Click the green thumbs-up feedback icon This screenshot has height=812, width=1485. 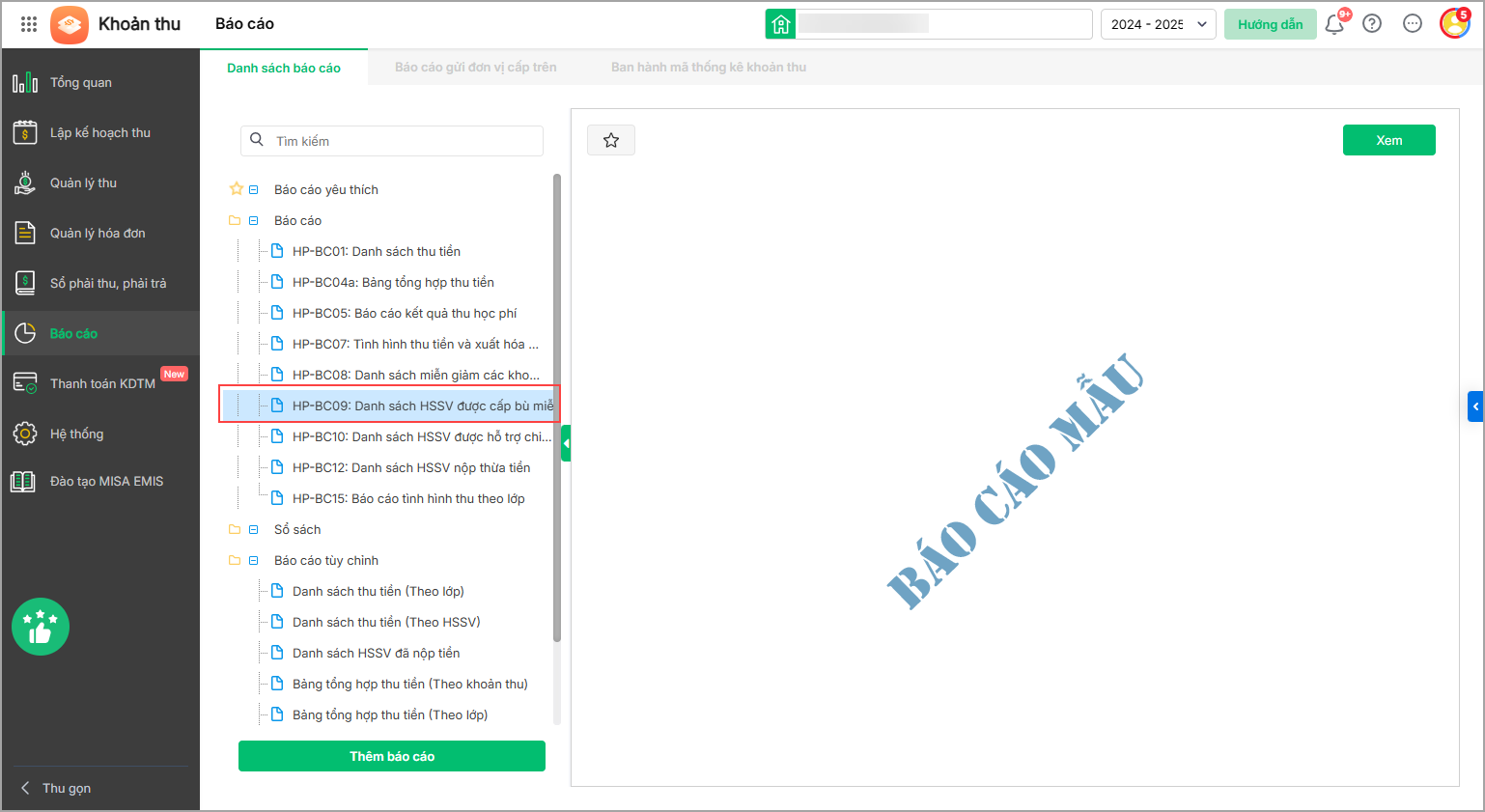click(41, 627)
